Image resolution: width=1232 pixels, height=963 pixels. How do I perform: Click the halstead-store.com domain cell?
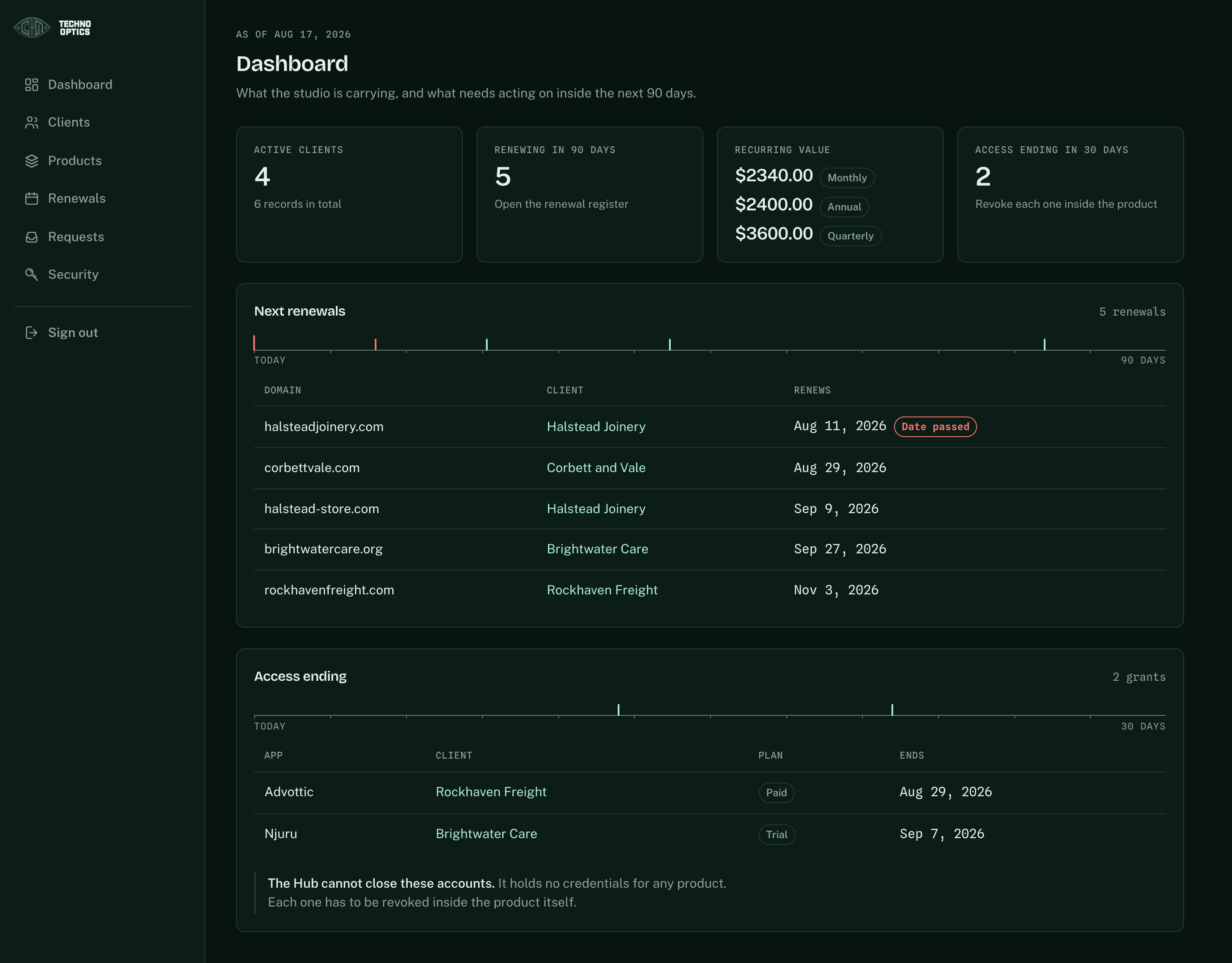(x=322, y=508)
